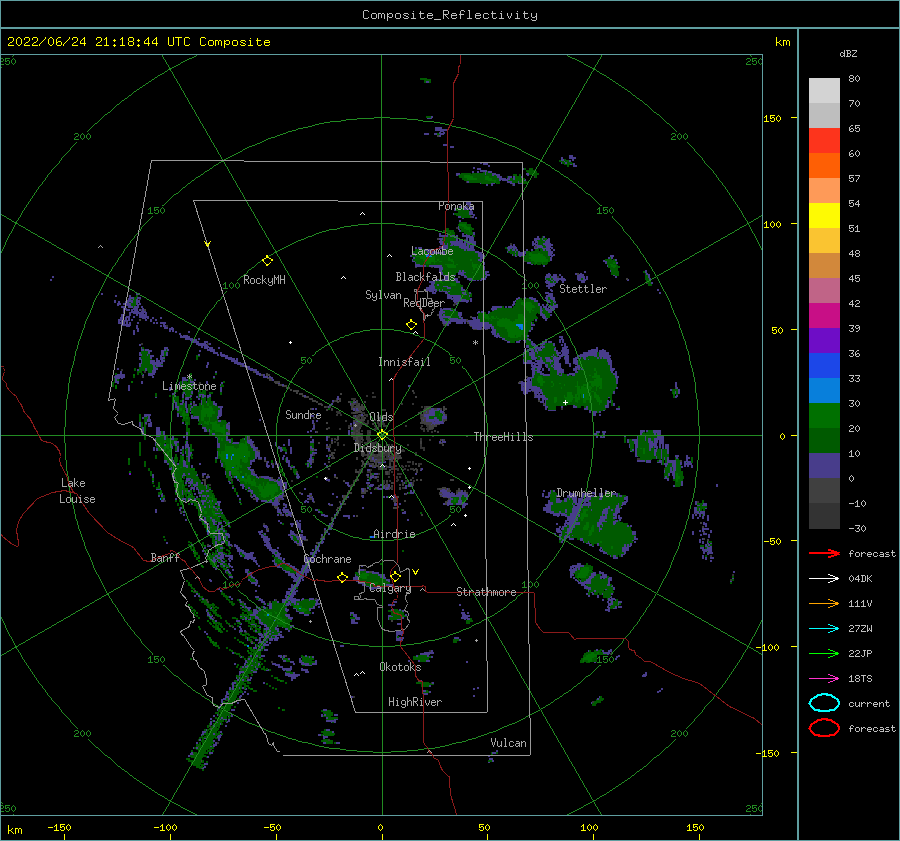Click the red forecast ellipse icon
Viewport: 900px width, 841px height.
[824, 728]
